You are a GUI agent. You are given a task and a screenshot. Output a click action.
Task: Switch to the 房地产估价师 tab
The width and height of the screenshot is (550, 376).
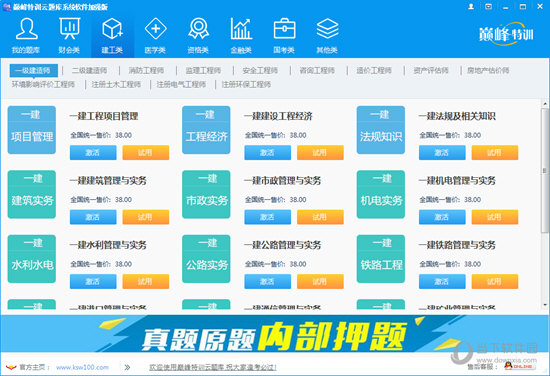[488, 70]
